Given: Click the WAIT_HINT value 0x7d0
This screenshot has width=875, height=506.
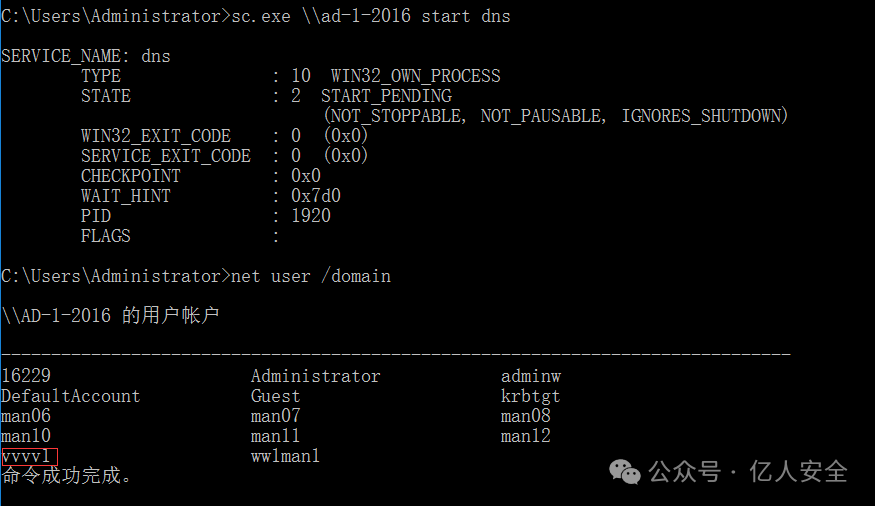Looking at the screenshot, I should 316,196.
